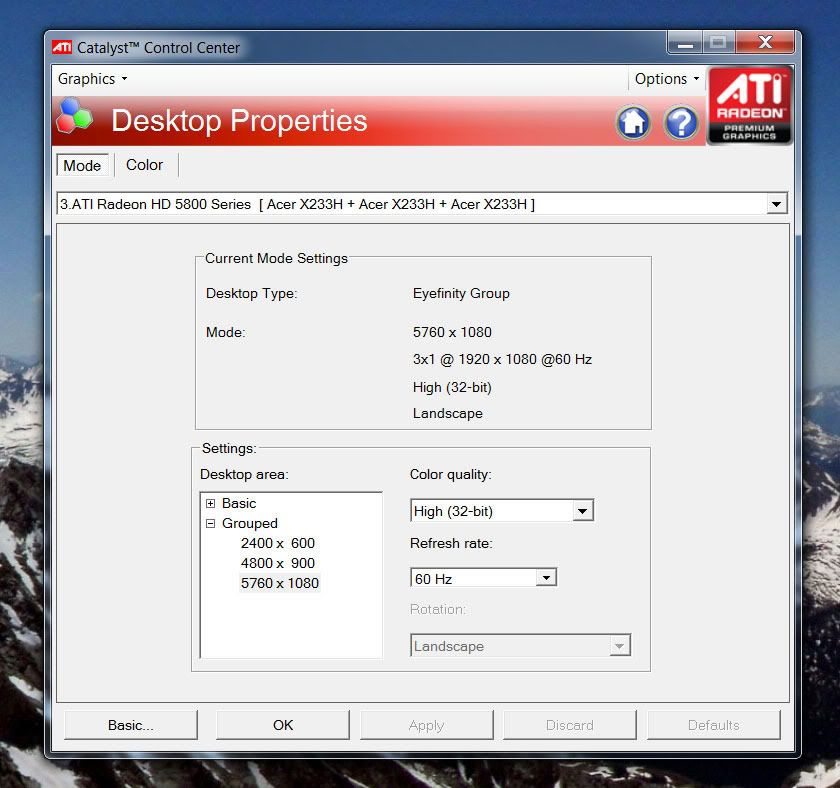Minimize the Catalyst Control Center window

coord(685,42)
